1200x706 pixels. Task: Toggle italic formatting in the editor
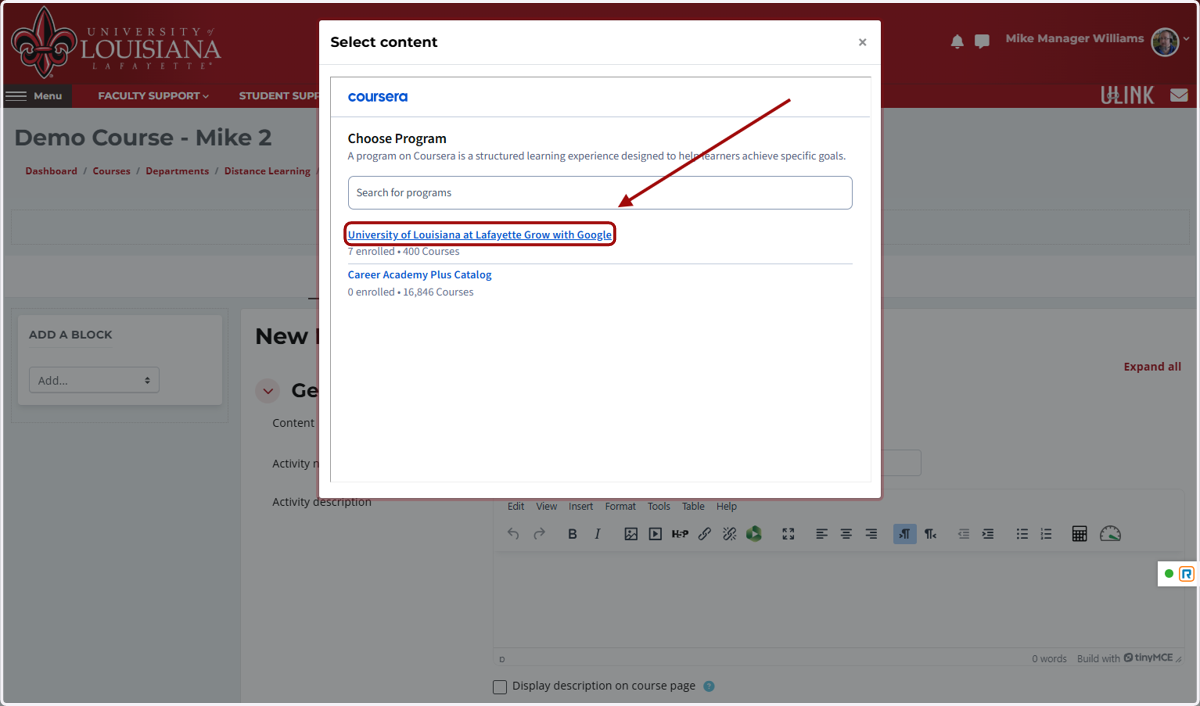coord(597,534)
